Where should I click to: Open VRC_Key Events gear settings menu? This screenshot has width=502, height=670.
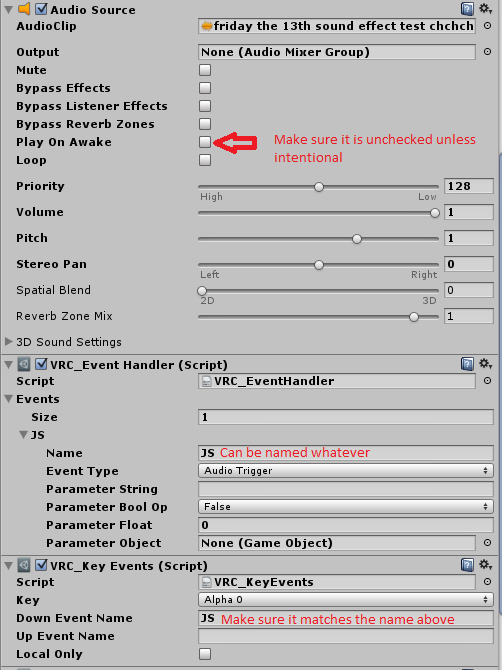[485, 565]
